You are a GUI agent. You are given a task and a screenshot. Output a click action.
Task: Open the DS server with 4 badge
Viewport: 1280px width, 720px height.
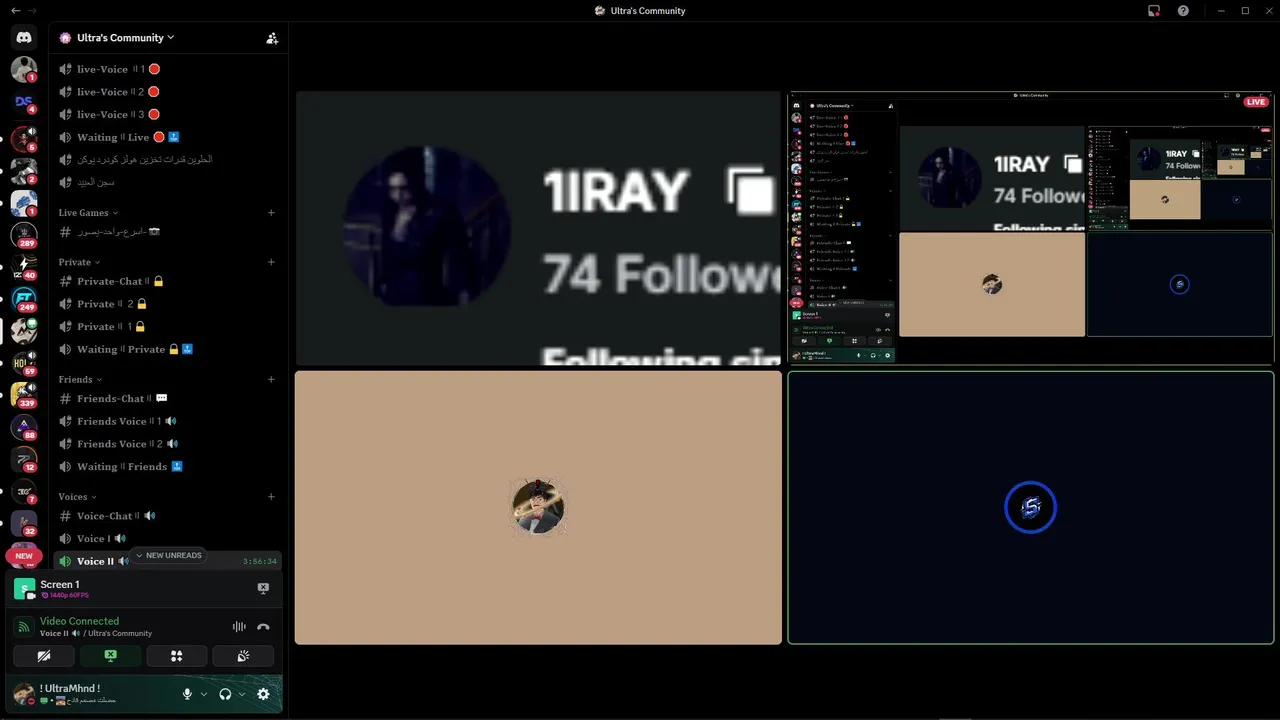tap(24, 102)
